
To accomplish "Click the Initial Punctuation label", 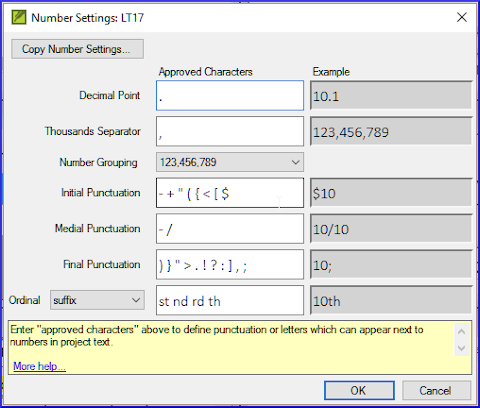I will (101, 193).
